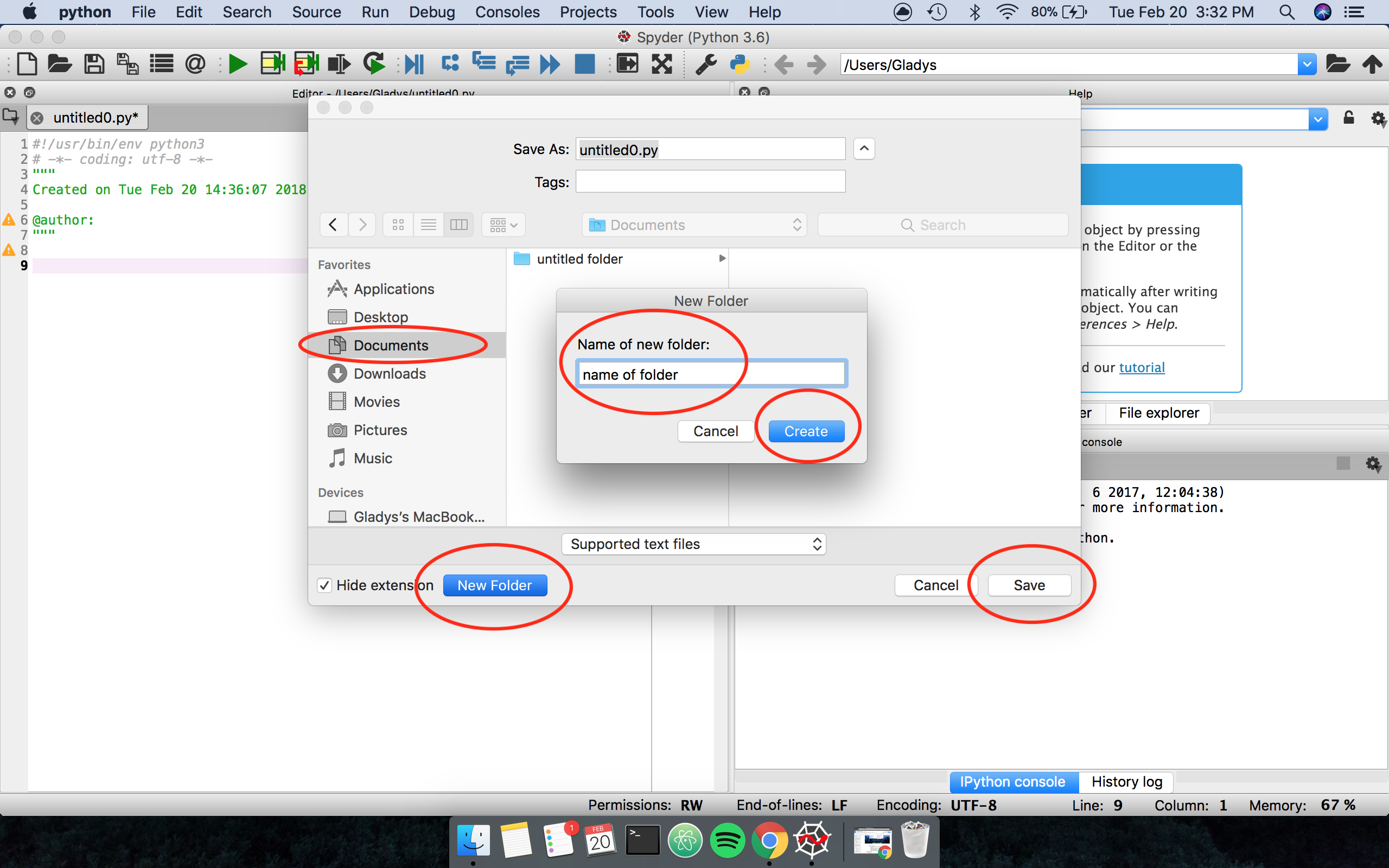
Task: Select Downloads in Favorites sidebar
Action: click(390, 374)
